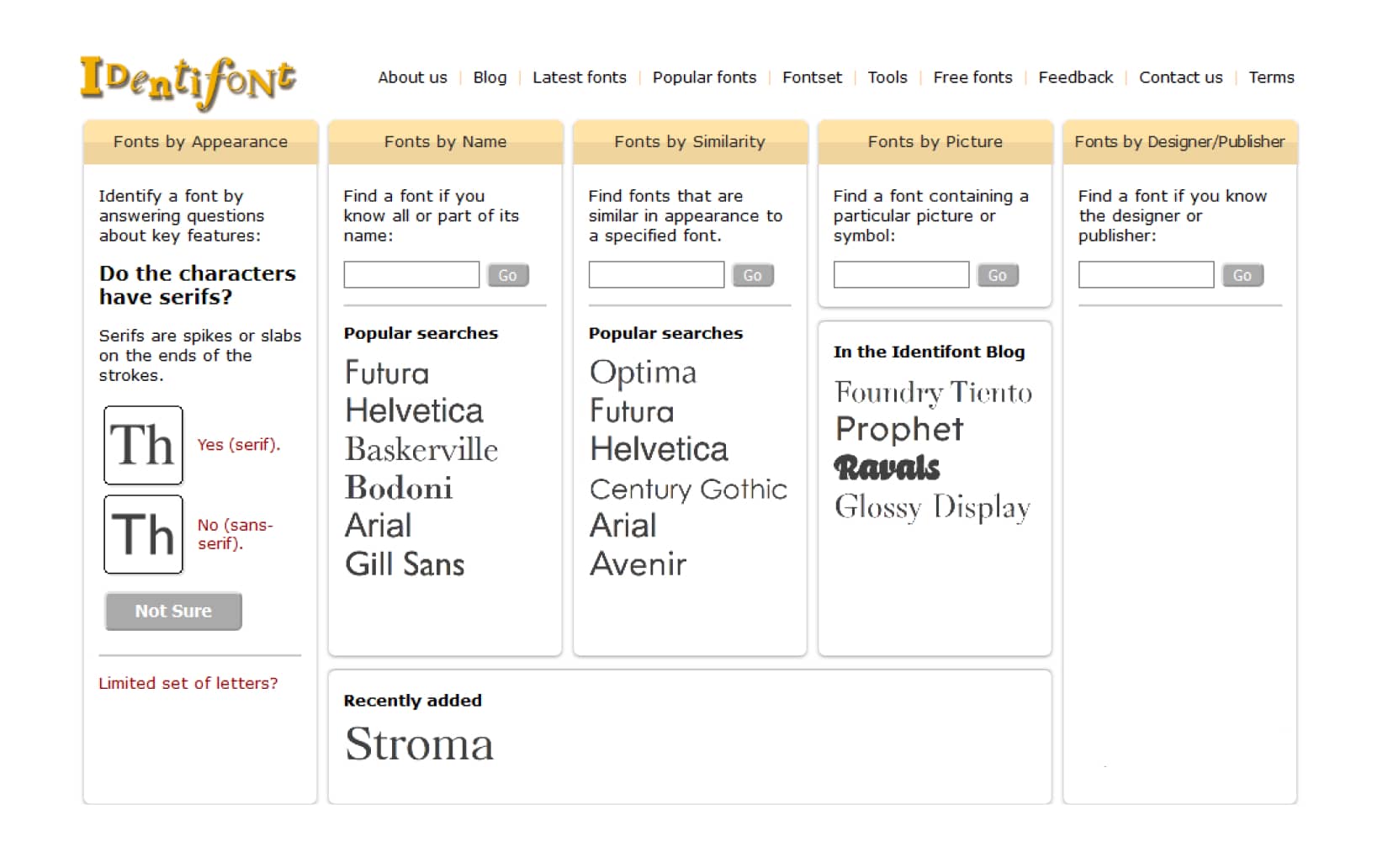1388x868 pixels.
Task: Click the Fonts by Designer/Publisher search field
Action: click(1145, 274)
